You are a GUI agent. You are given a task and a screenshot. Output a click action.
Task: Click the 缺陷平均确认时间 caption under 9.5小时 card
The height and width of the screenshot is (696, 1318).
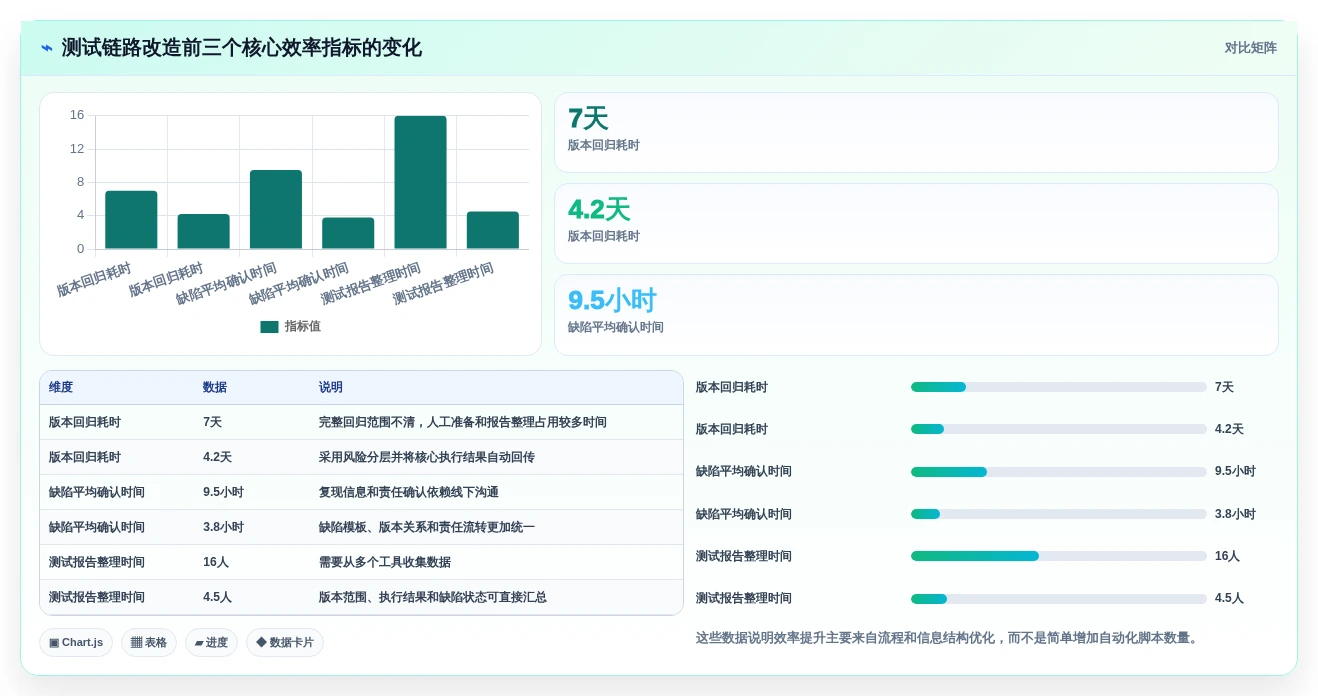(x=616, y=327)
